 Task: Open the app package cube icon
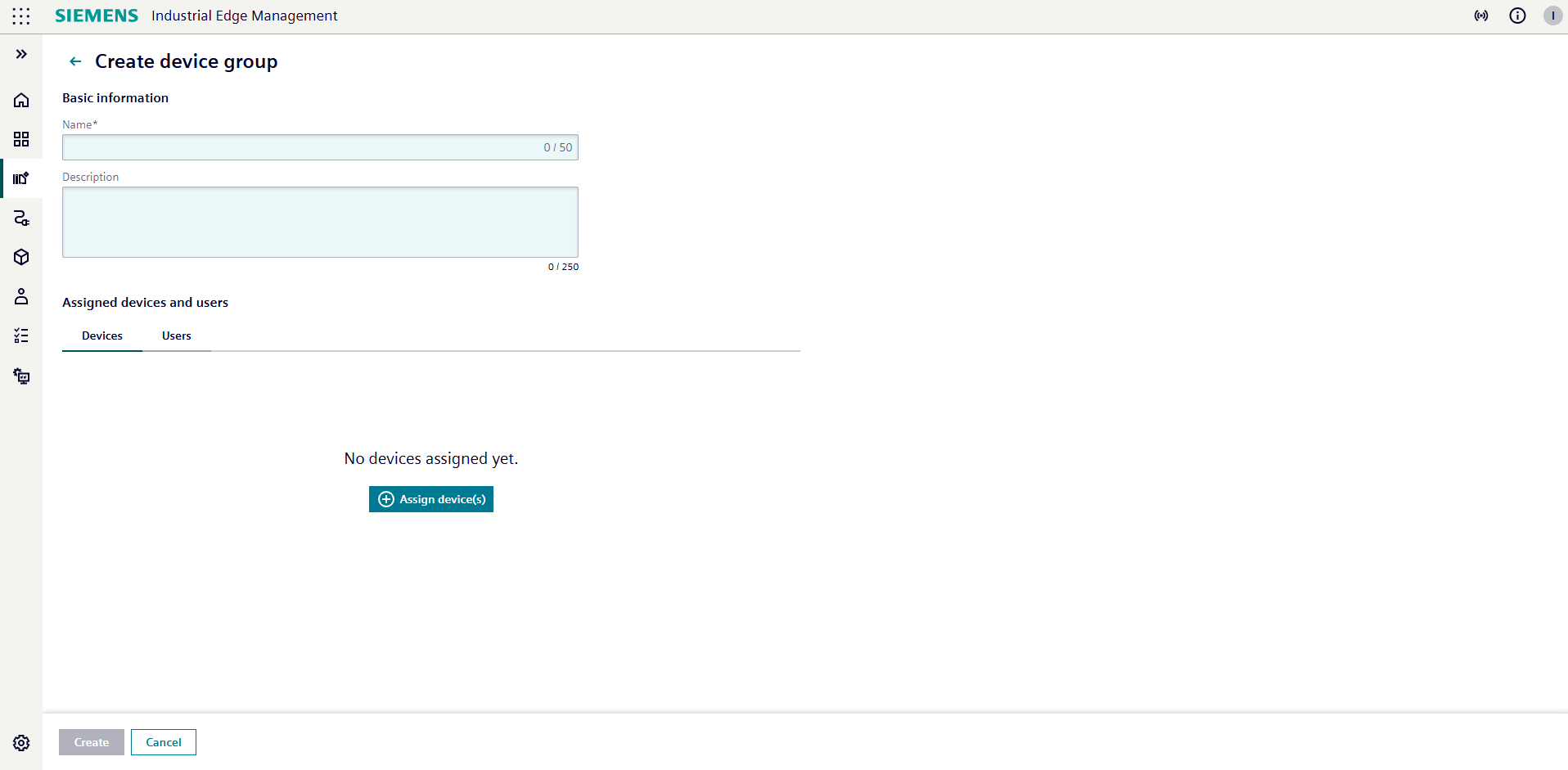click(x=21, y=257)
